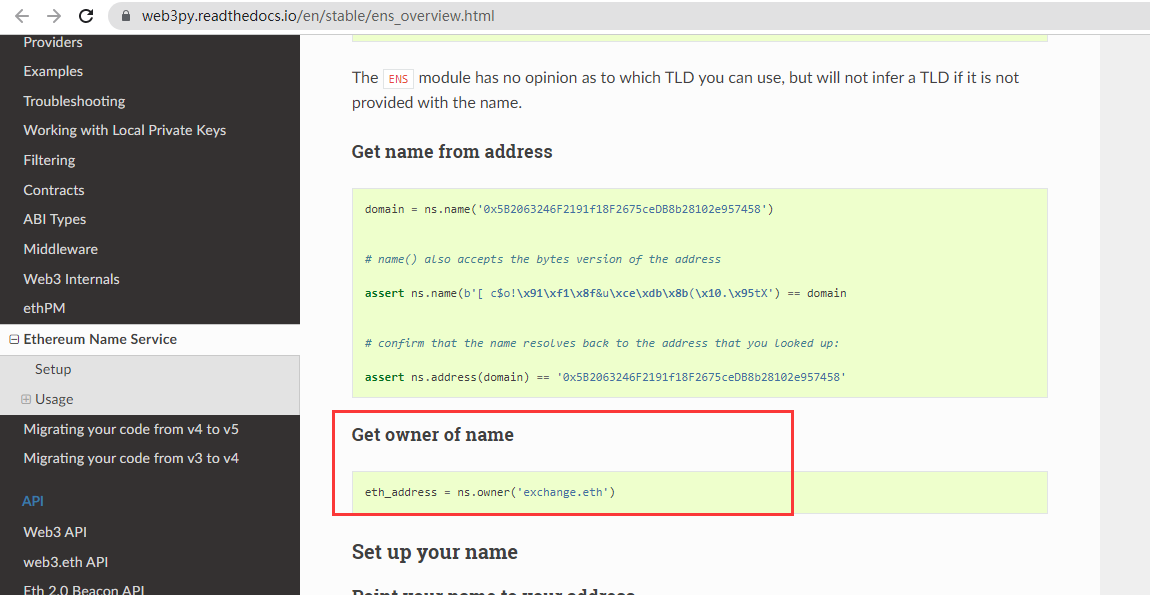
Task: Click the browser back arrow
Action: (x=22, y=15)
